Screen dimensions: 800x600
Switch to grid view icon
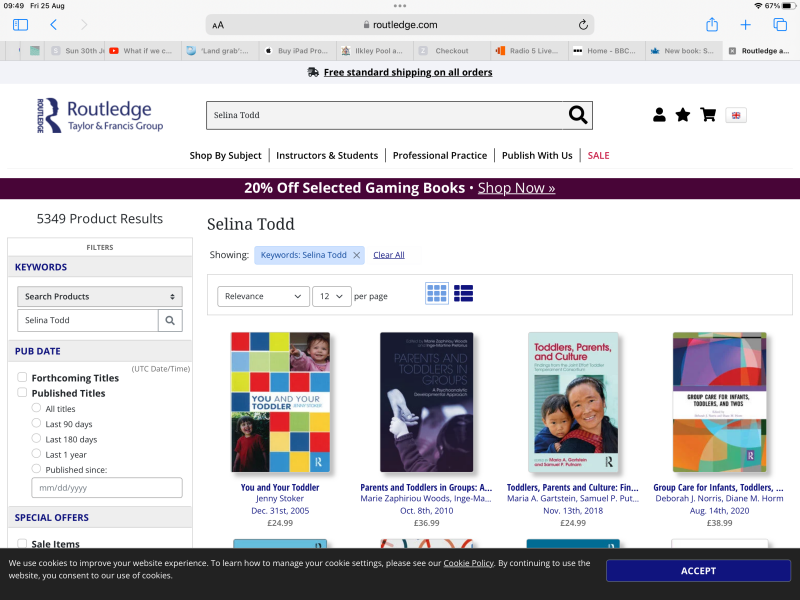437,293
